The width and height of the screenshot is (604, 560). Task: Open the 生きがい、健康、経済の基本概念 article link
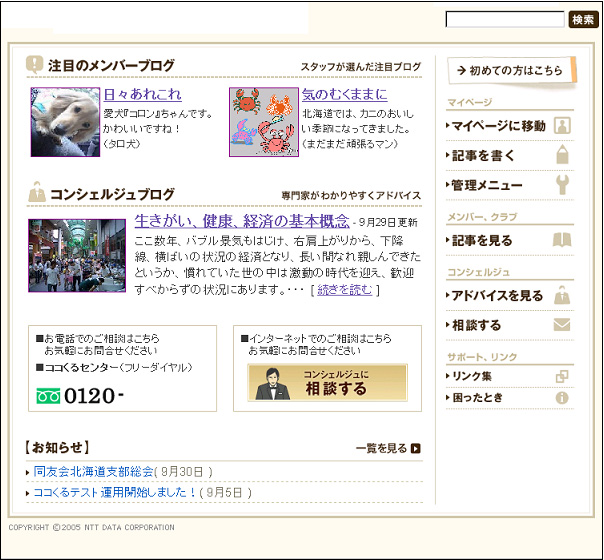[x=242, y=220]
